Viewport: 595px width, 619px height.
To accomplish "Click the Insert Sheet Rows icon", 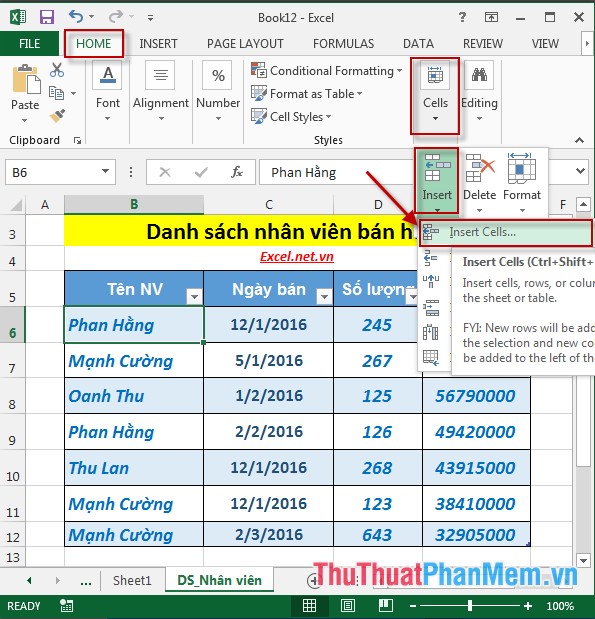I will pyautogui.click(x=431, y=258).
